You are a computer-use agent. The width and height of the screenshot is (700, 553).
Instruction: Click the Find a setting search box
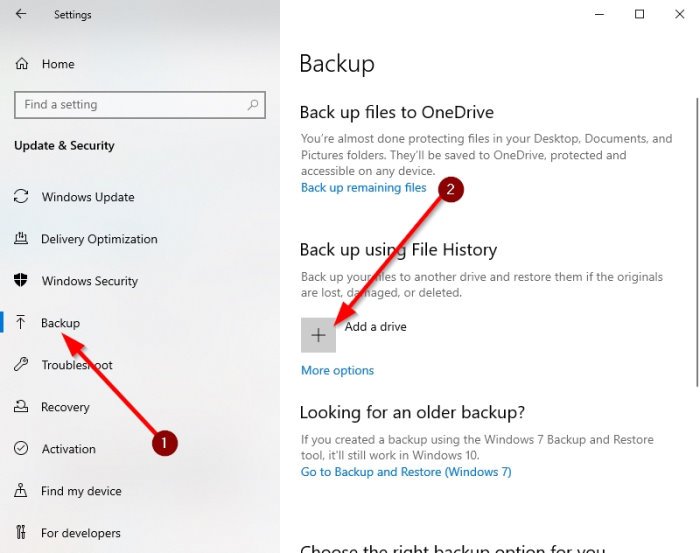[140, 105]
